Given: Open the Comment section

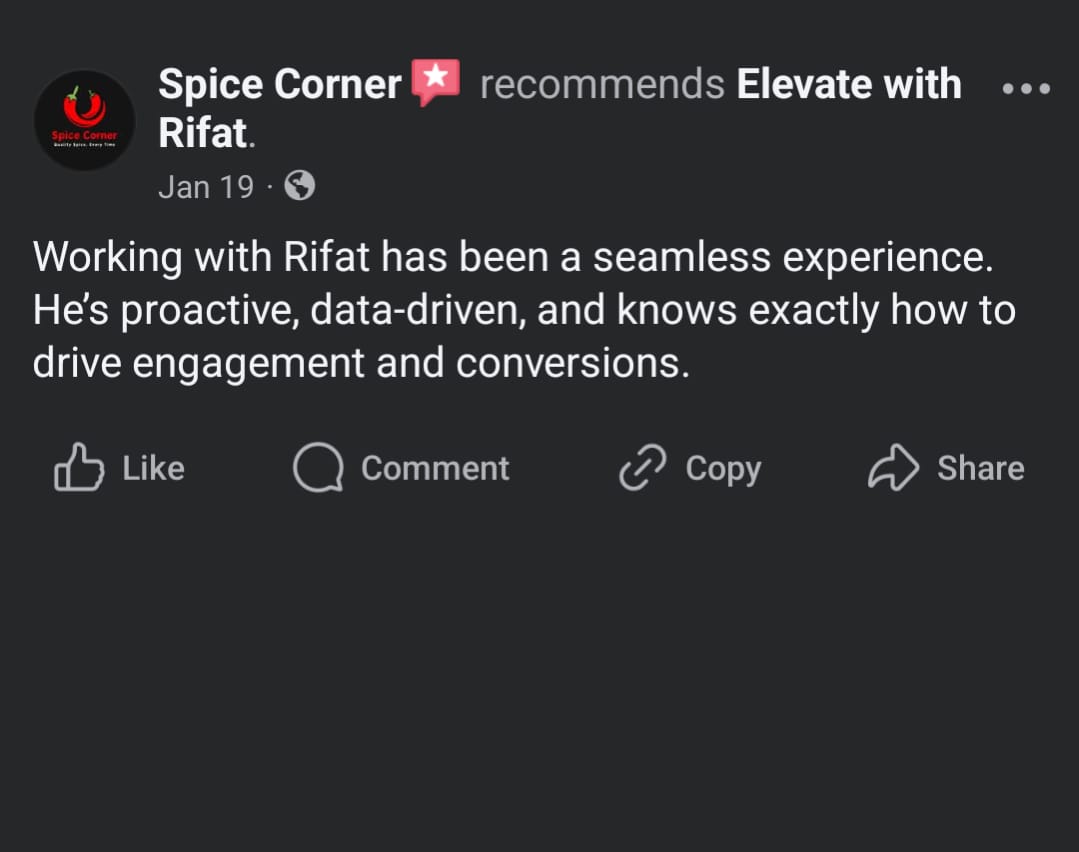Looking at the screenshot, I should pos(401,468).
